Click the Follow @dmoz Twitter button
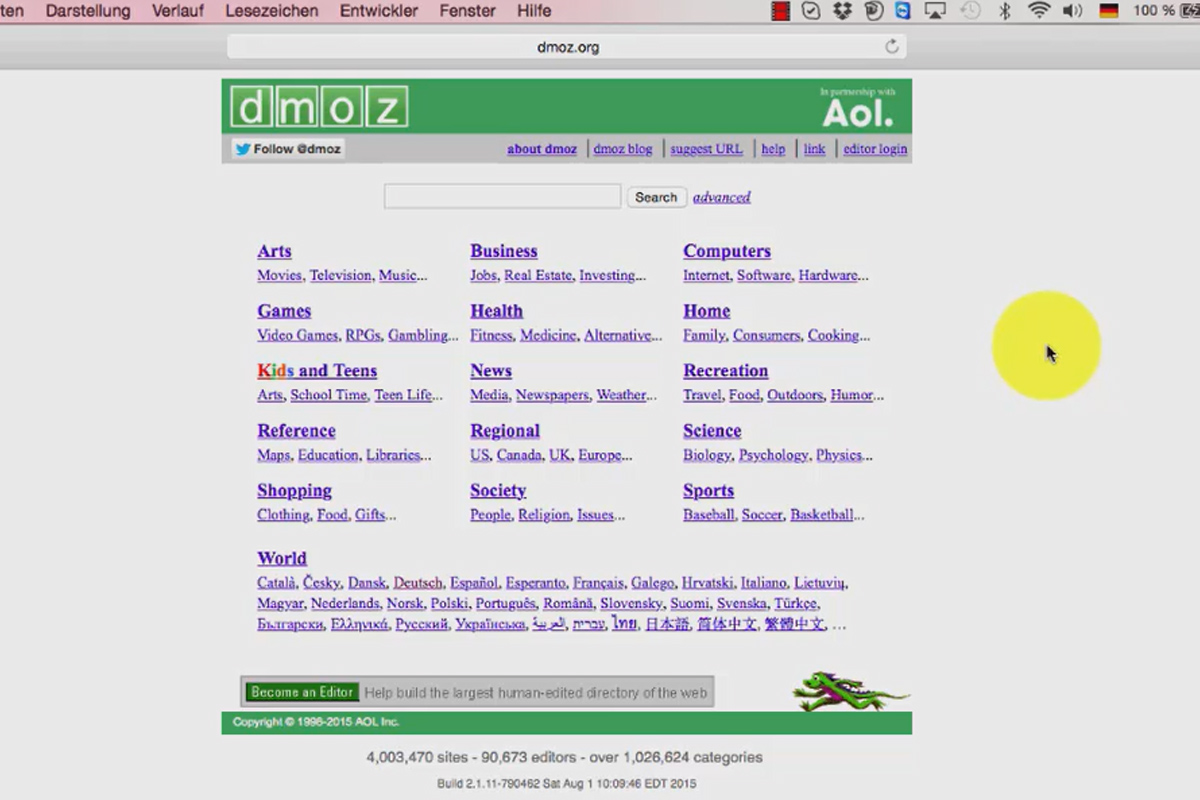The width and height of the screenshot is (1200, 800). click(288, 149)
